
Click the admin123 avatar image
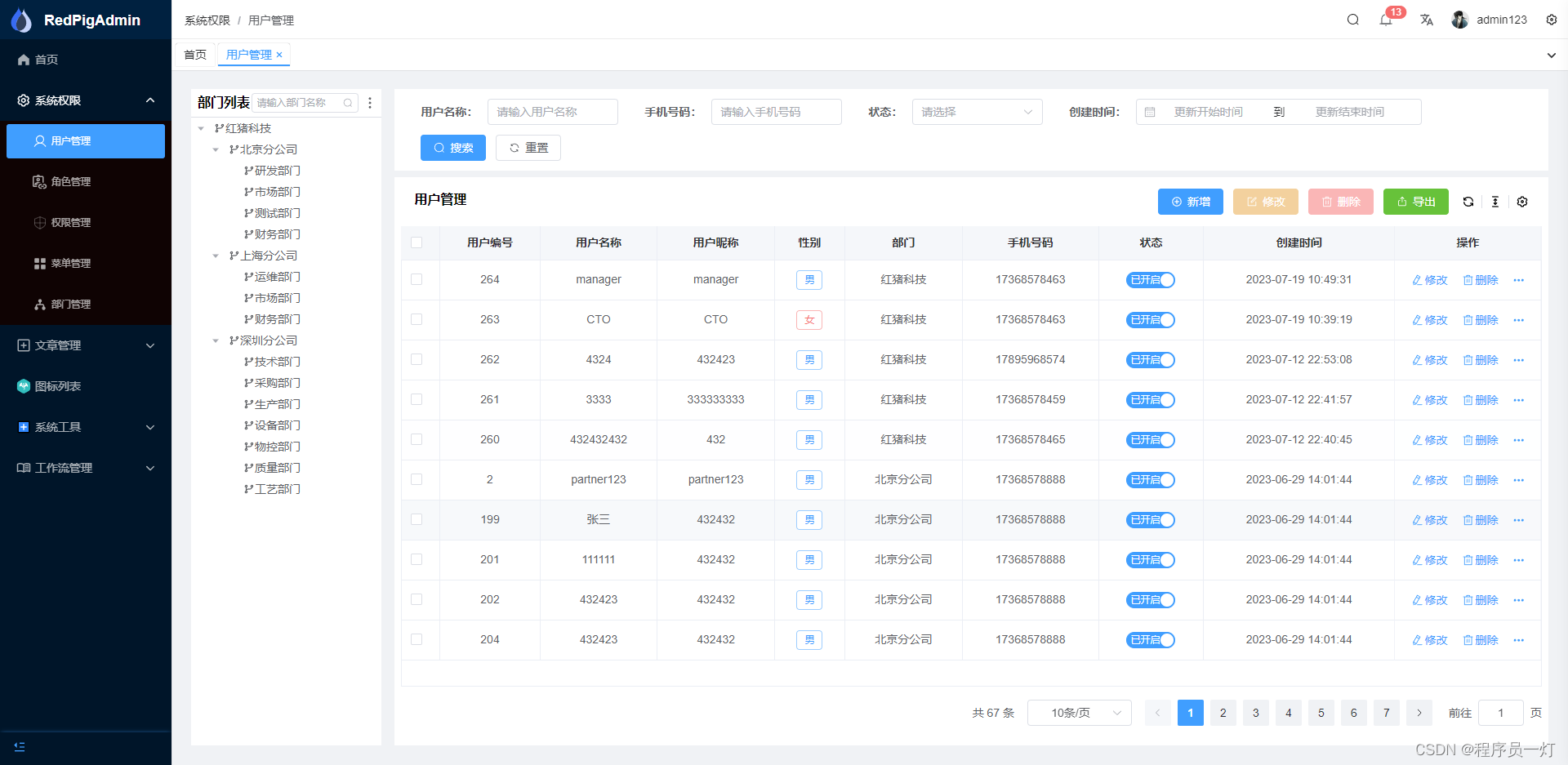[x=1460, y=20]
